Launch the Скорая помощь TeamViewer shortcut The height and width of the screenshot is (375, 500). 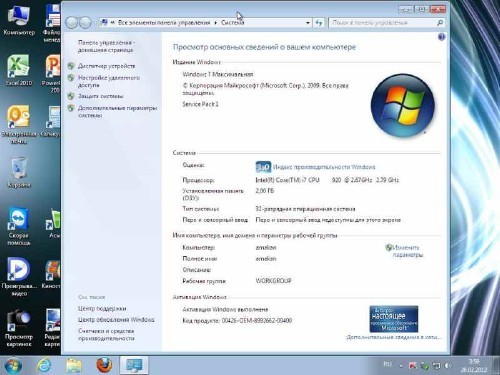(19, 227)
